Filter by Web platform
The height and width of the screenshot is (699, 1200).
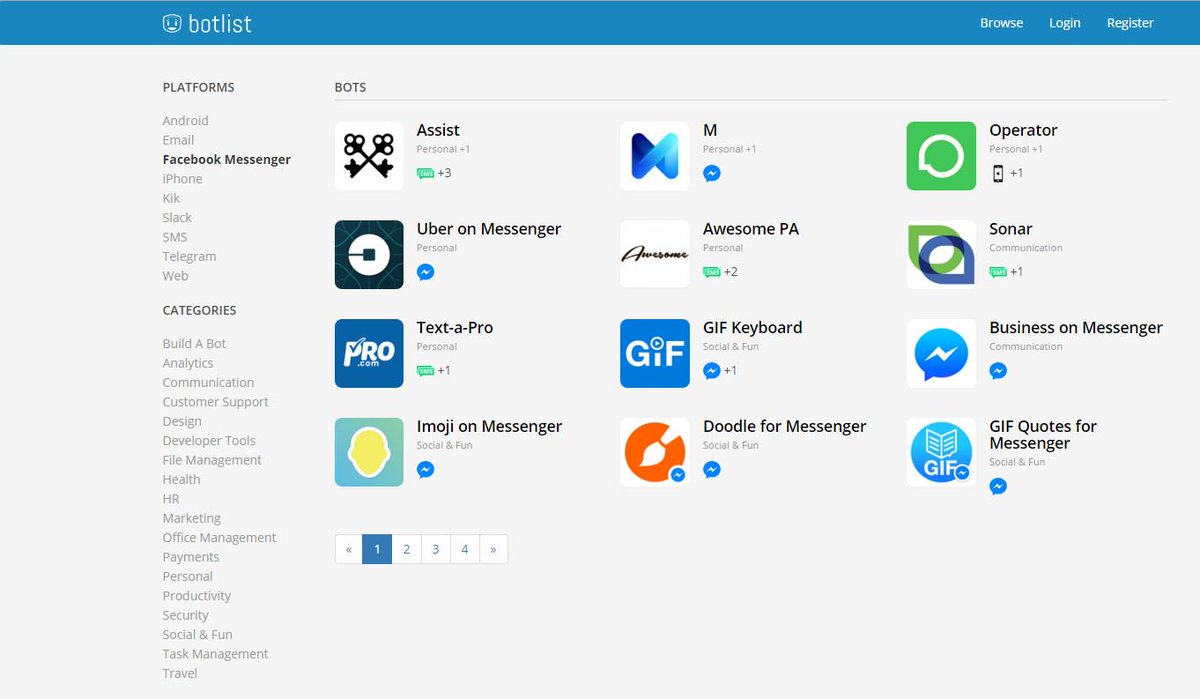tap(176, 276)
